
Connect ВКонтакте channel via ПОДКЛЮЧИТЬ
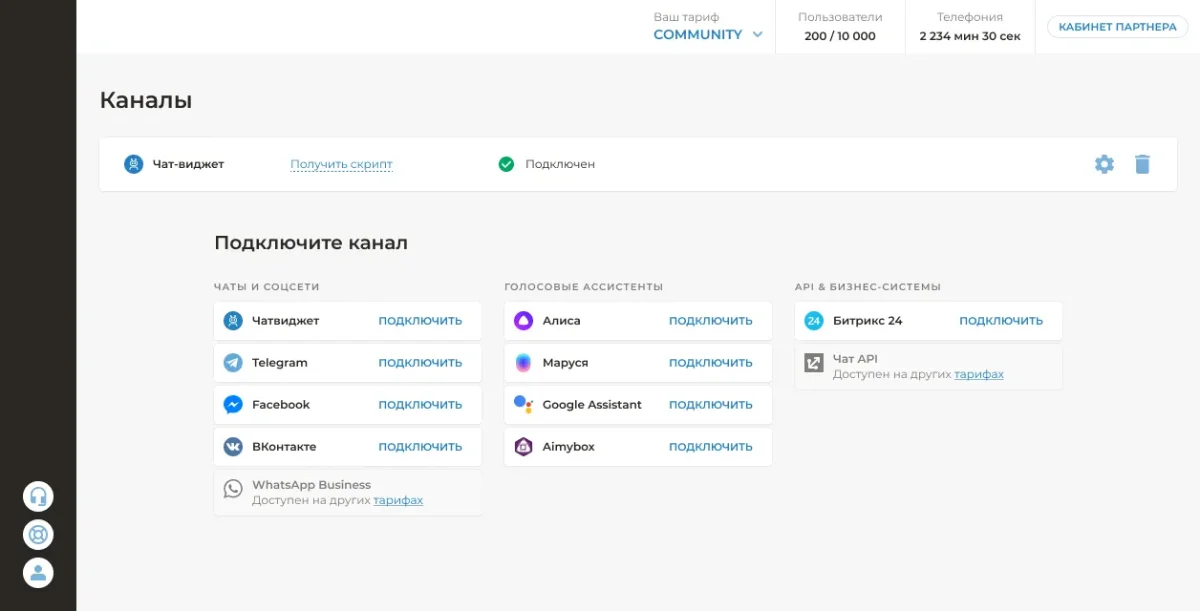click(420, 447)
